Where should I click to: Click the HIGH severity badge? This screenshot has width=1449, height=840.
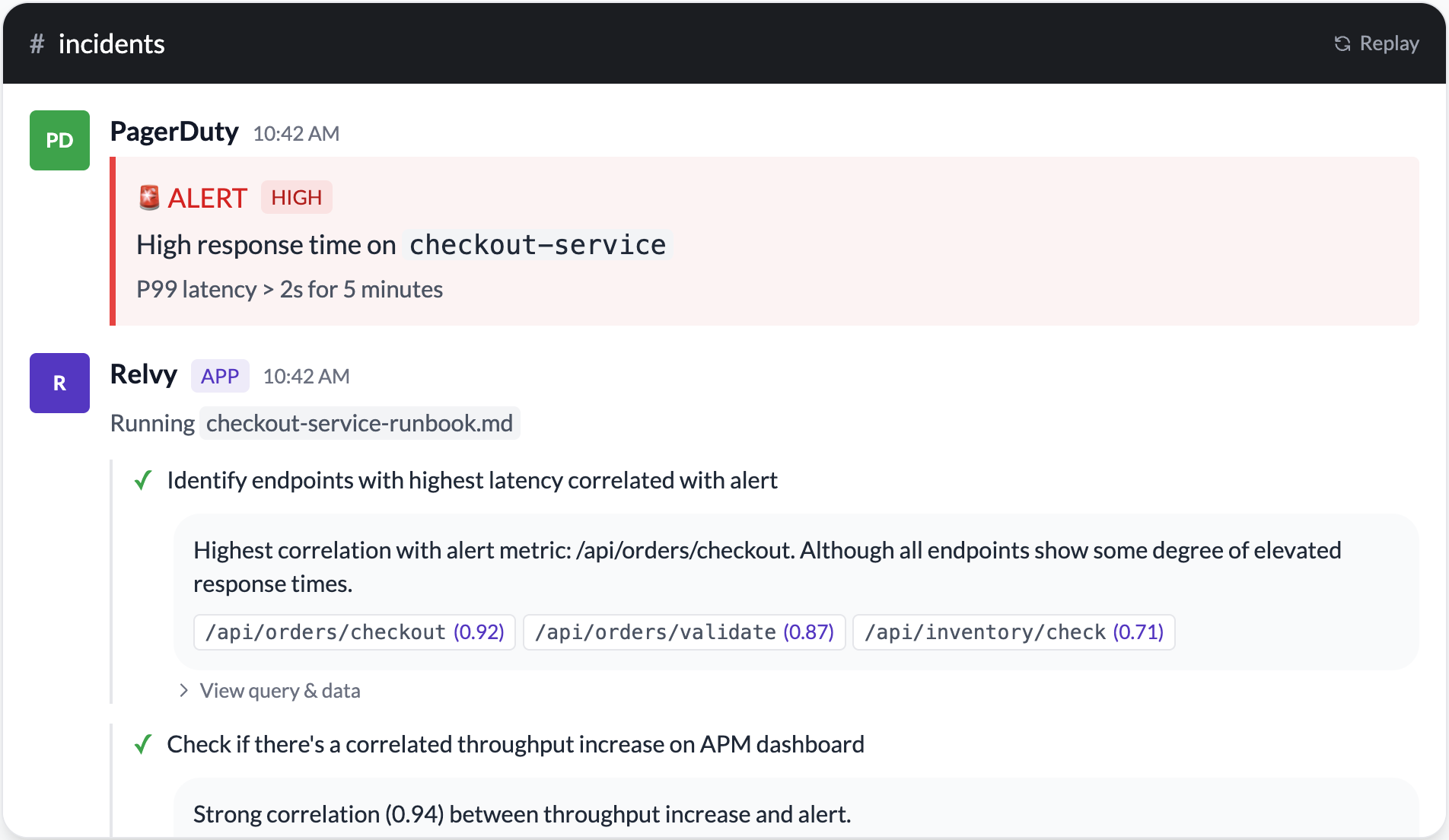click(x=296, y=198)
